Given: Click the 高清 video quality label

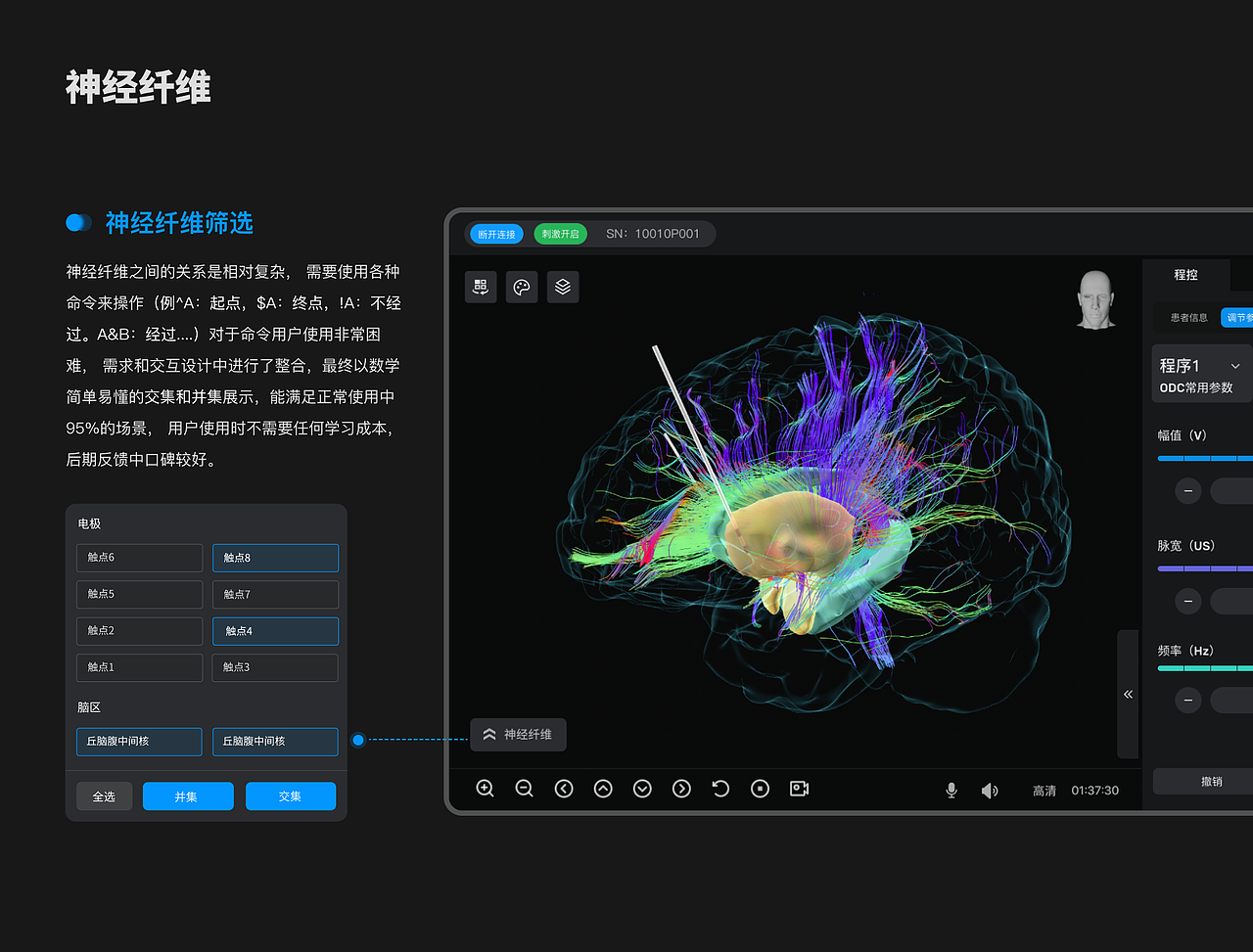Looking at the screenshot, I should pyautogui.click(x=1044, y=791).
